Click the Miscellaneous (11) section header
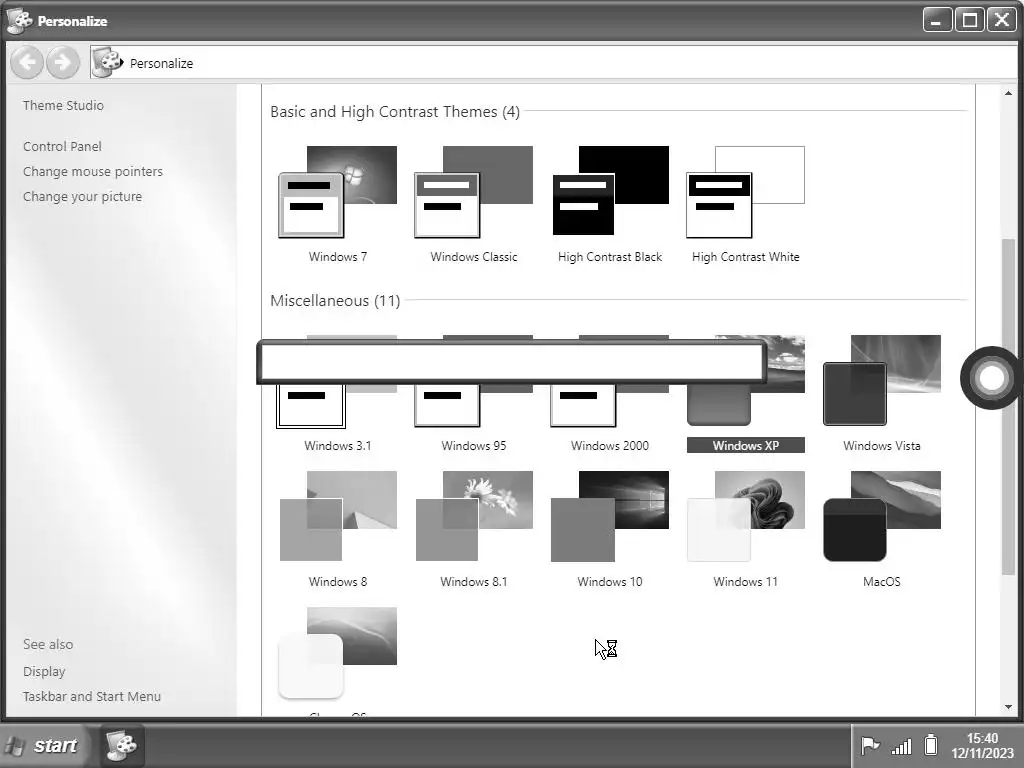Viewport: 1024px width, 768px height. 335,300
